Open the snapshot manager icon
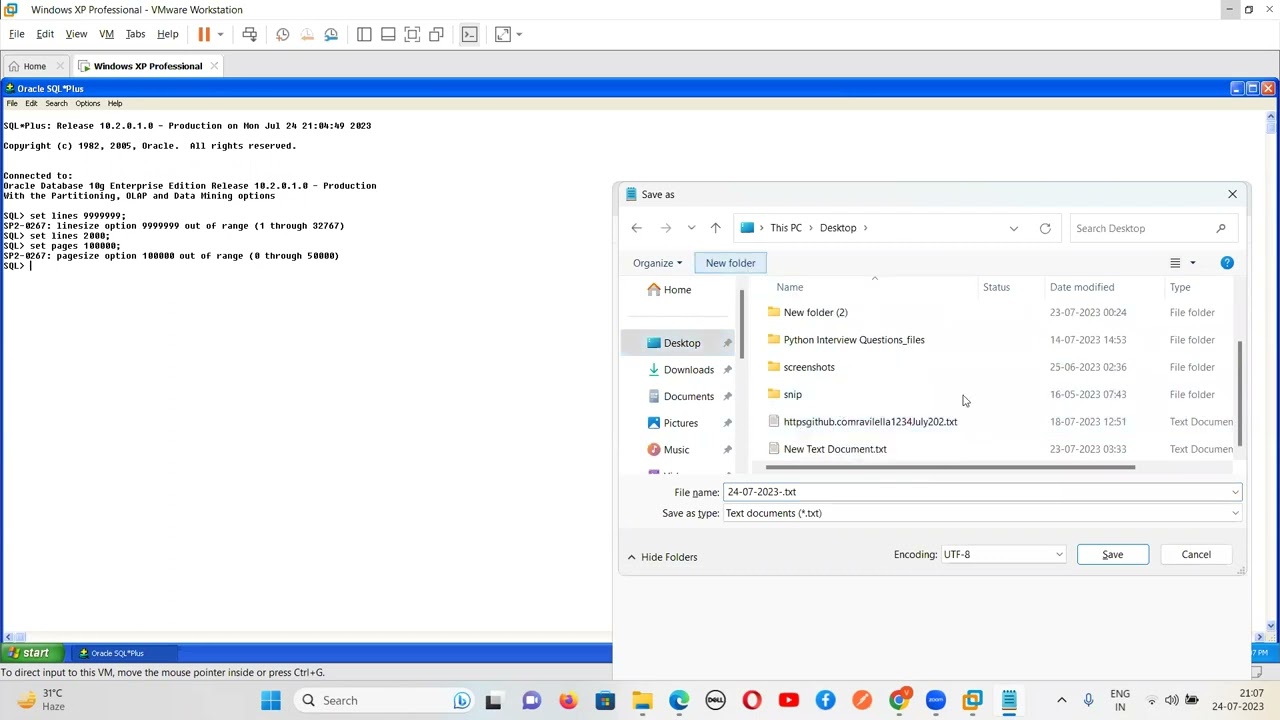The image size is (1280, 720). point(331,34)
